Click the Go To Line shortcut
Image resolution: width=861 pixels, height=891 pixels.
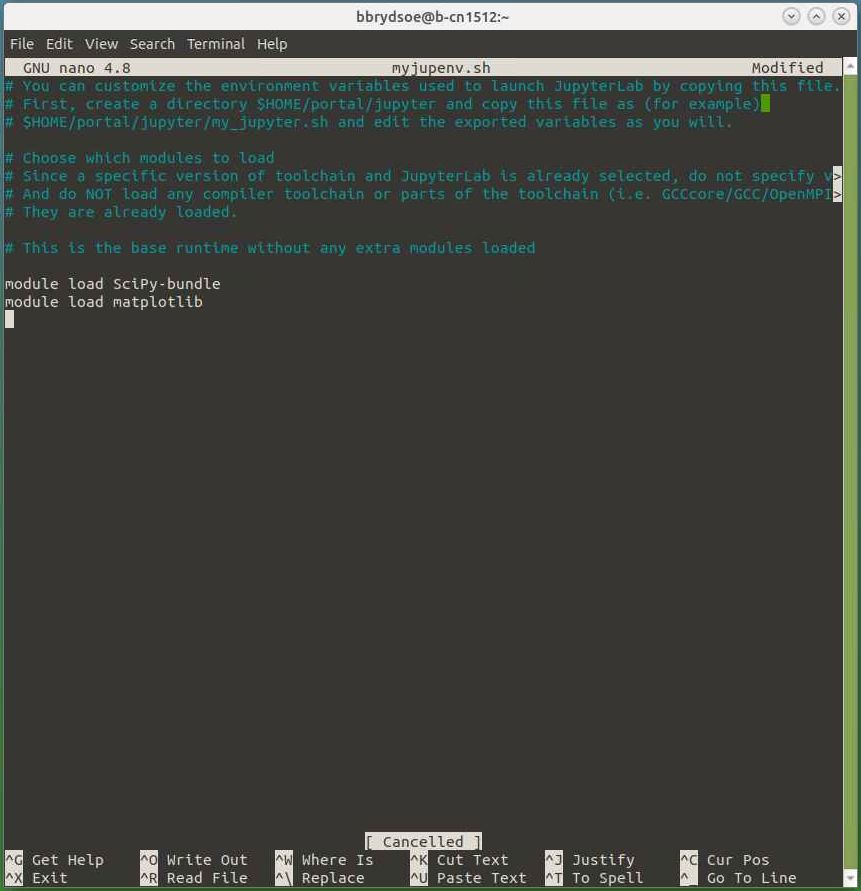[x=739, y=878]
